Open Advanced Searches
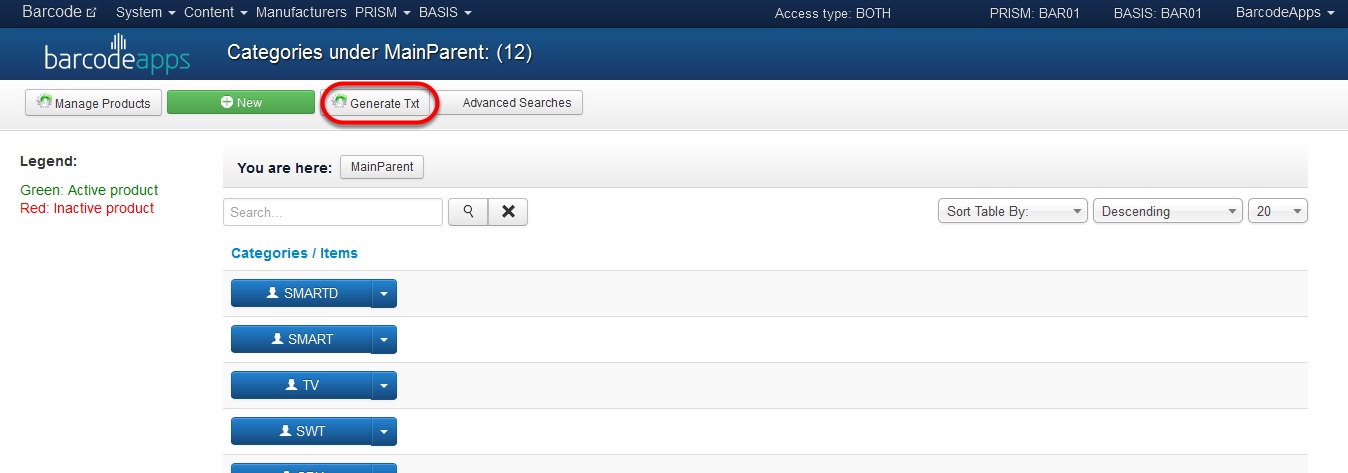 click(512, 103)
